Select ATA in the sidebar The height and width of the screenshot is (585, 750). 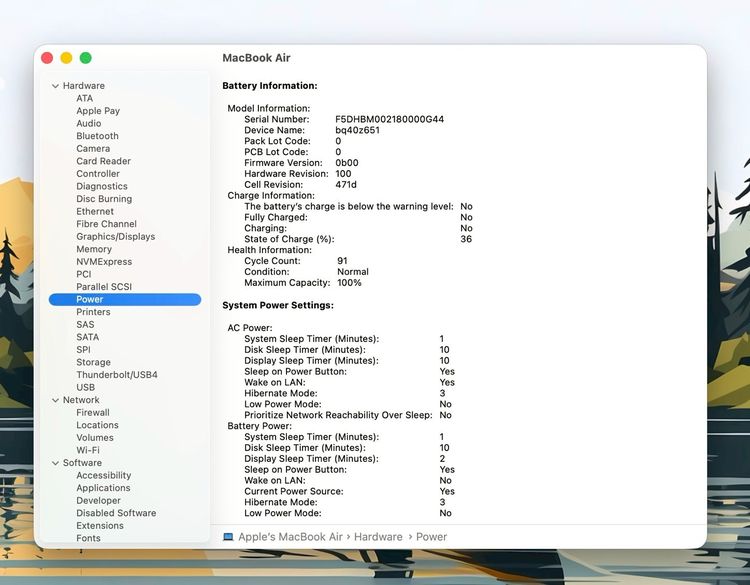(85, 98)
